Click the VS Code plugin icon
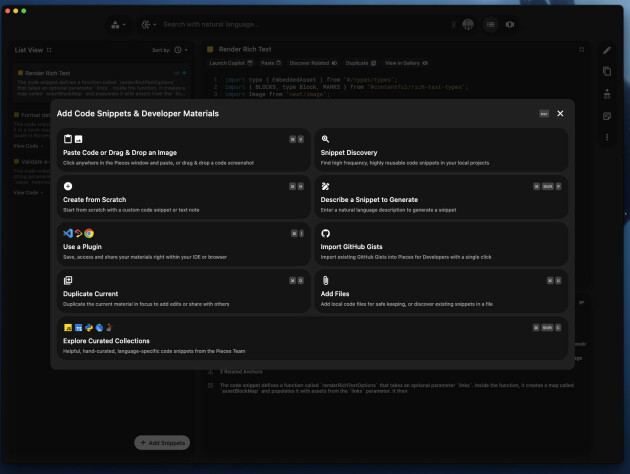Image resolution: width=630 pixels, height=474 pixels. pyautogui.click(x=68, y=233)
